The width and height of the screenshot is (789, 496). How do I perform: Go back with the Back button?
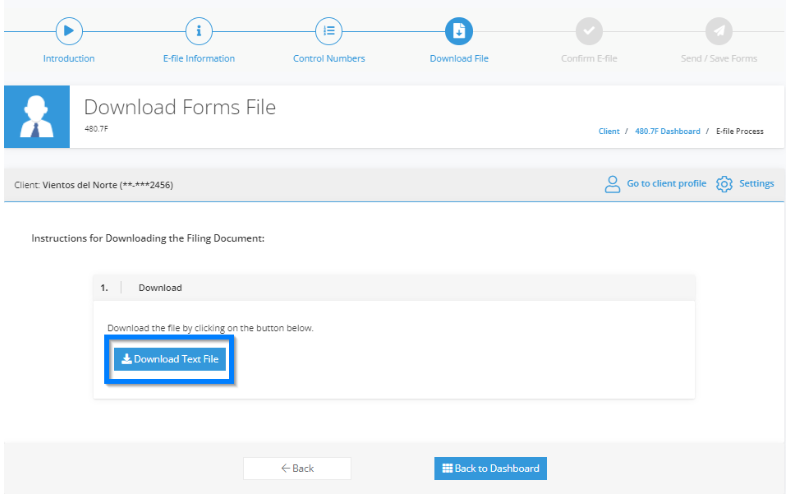(x=297, y=468)
